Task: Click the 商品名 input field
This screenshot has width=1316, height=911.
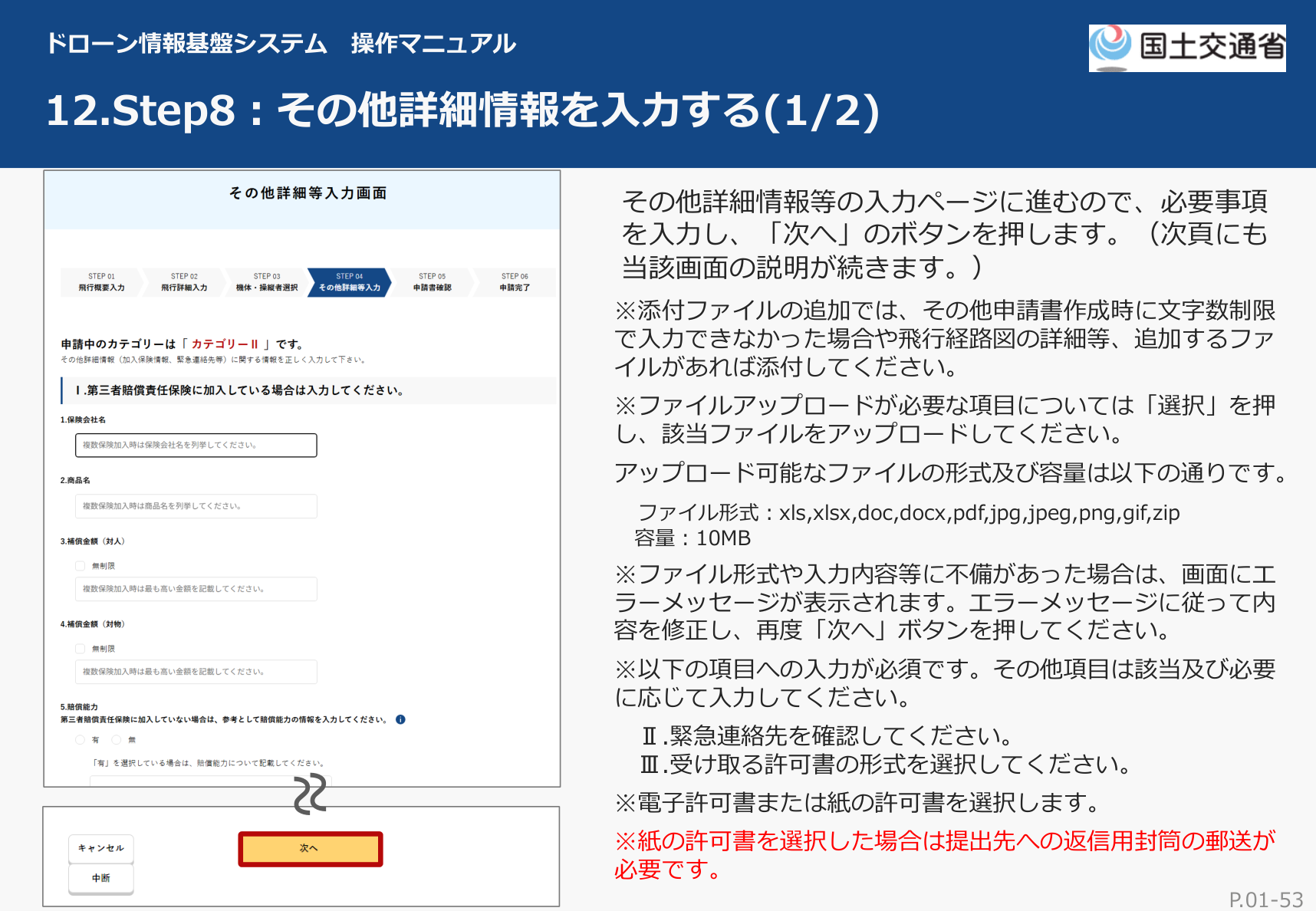Action: click(196, 506)
